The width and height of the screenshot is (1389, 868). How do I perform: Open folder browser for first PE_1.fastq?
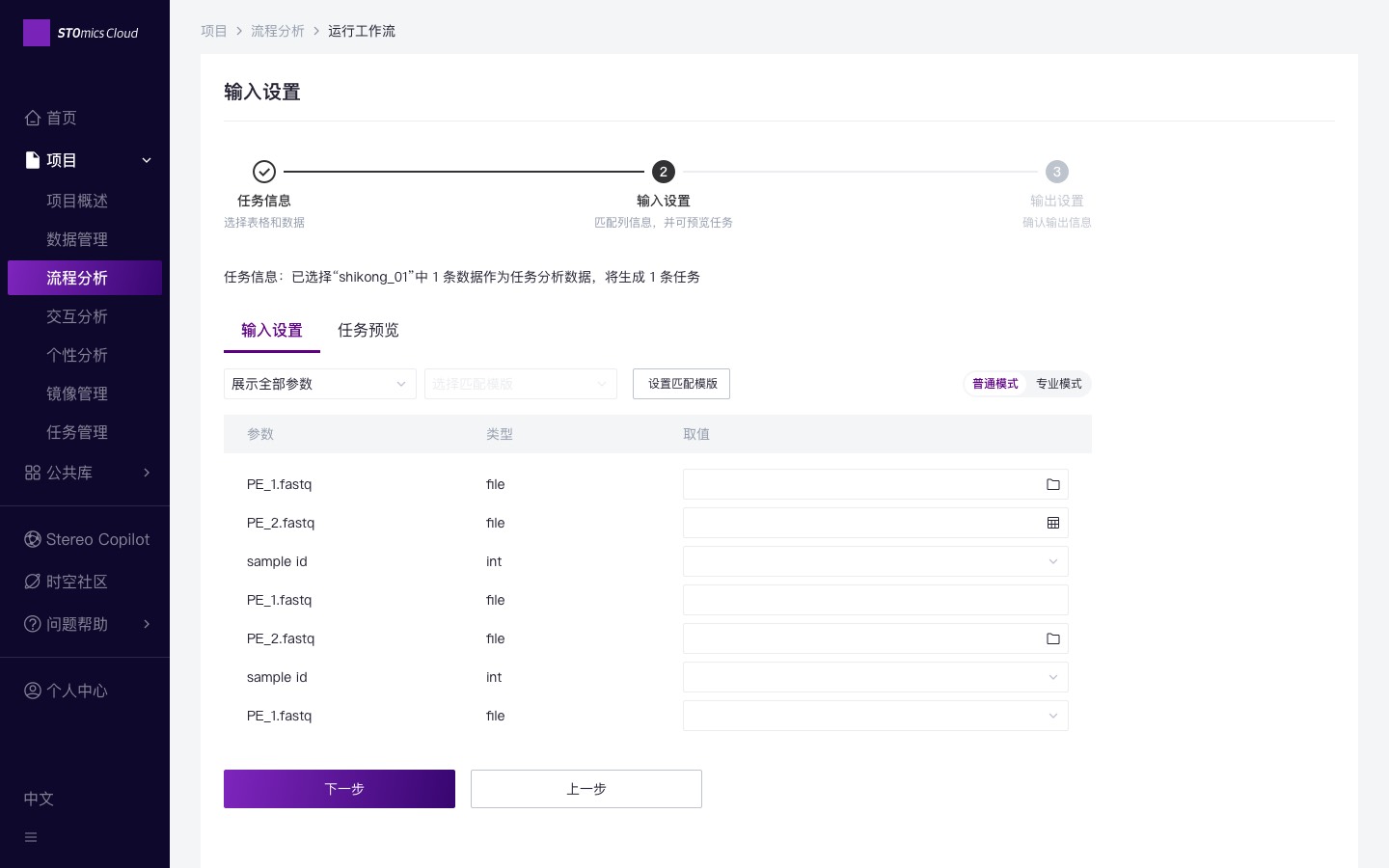[1052, 484]
